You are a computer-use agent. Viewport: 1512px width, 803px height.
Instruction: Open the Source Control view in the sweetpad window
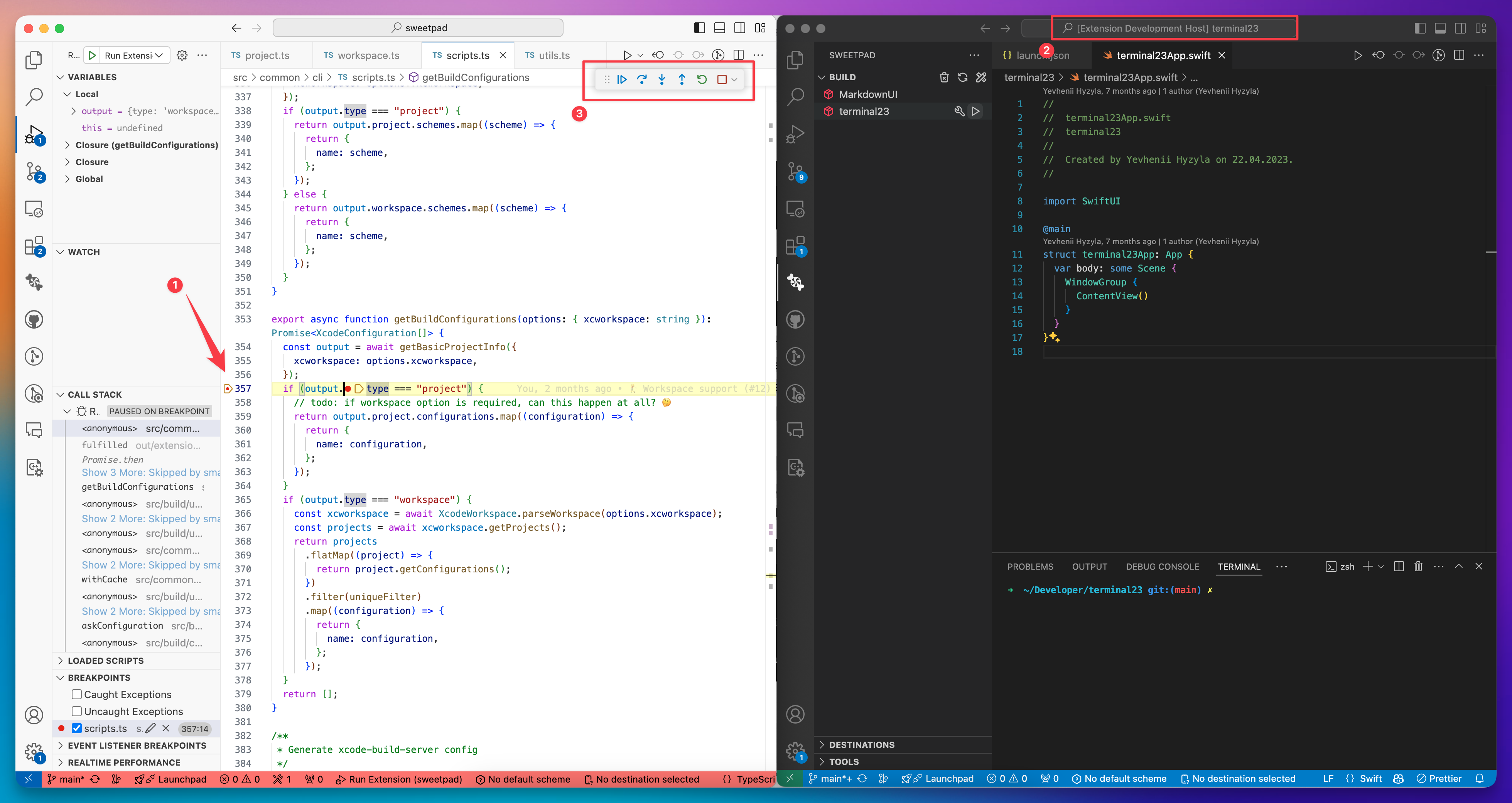34,172
